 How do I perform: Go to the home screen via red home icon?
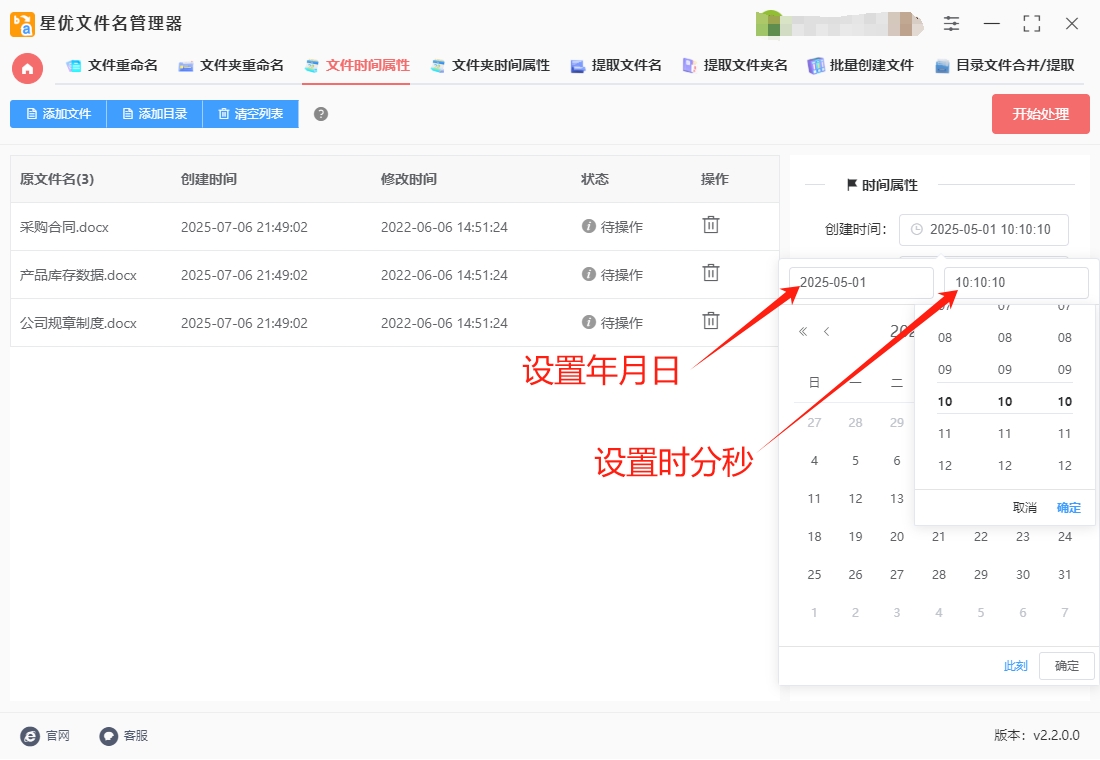tap(27, 68)
